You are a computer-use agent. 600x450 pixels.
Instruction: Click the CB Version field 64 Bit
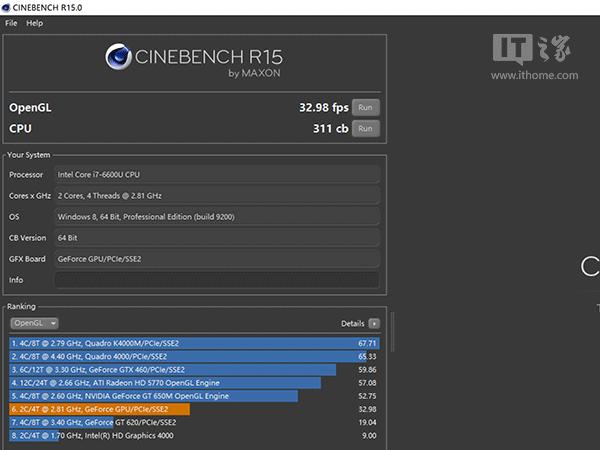[217, 238]
